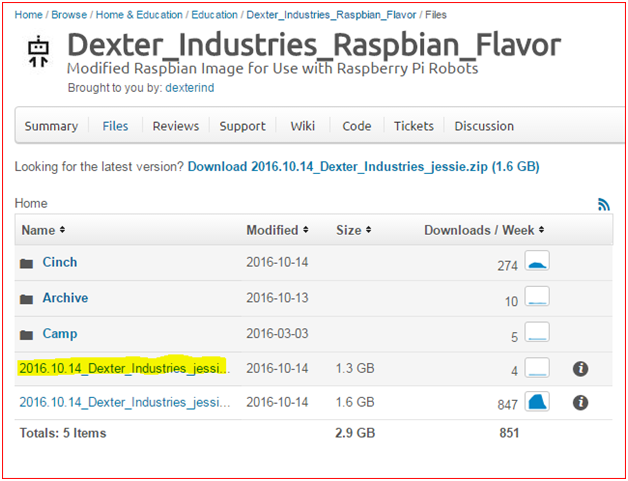Open the Camp folder link
628x481 pixels.
60,334
